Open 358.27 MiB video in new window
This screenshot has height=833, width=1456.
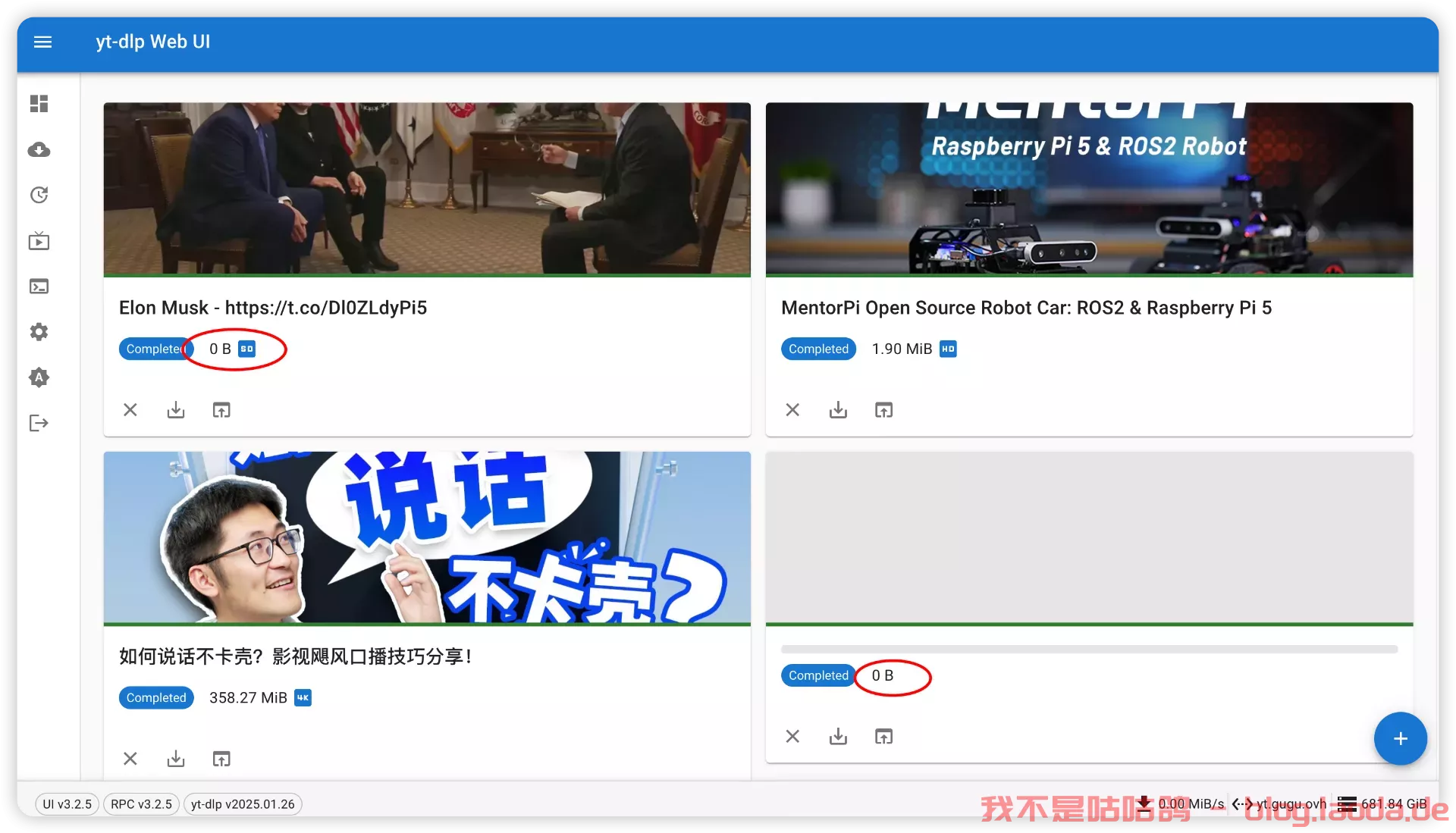221,759
